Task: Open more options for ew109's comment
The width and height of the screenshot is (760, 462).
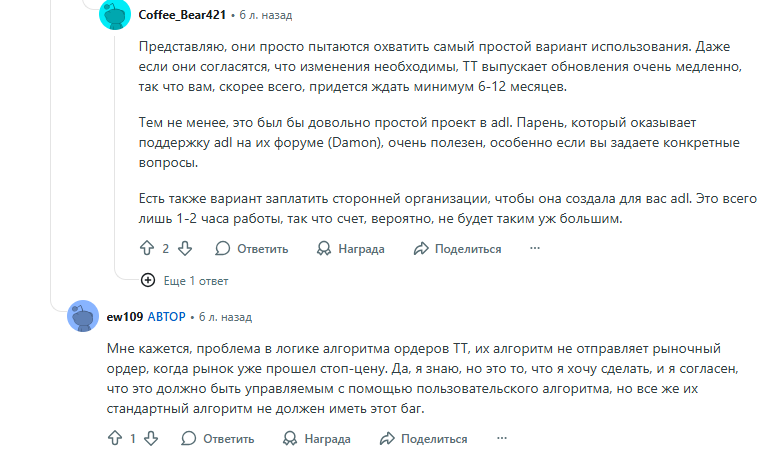Action: pyautogui.click(x=499, y=438)
